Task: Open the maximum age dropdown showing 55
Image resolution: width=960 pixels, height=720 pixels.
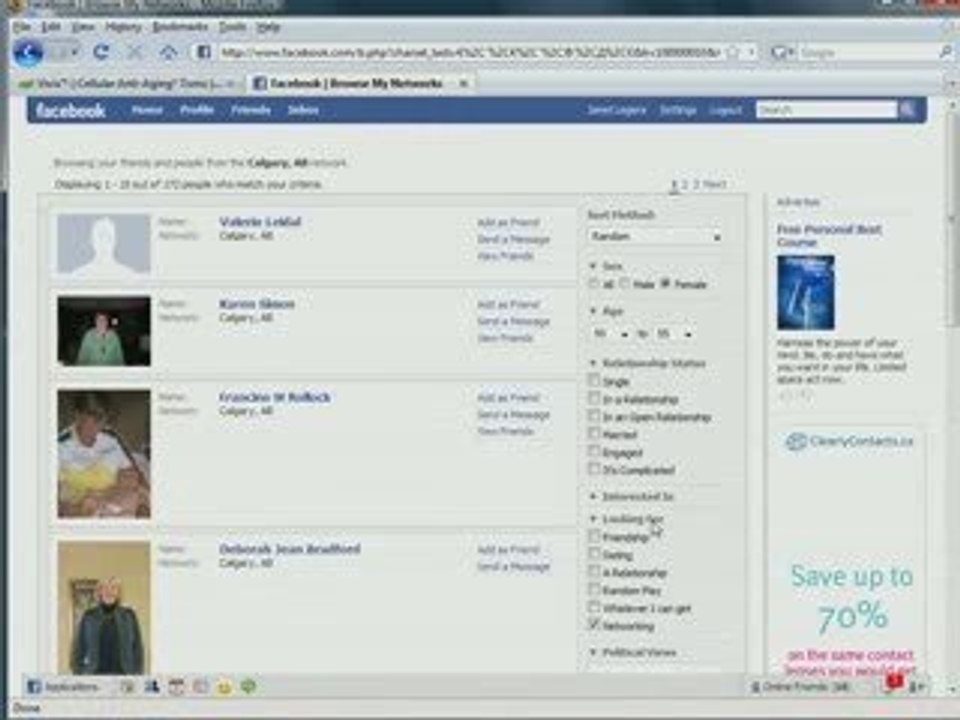Action: [673, 334]
